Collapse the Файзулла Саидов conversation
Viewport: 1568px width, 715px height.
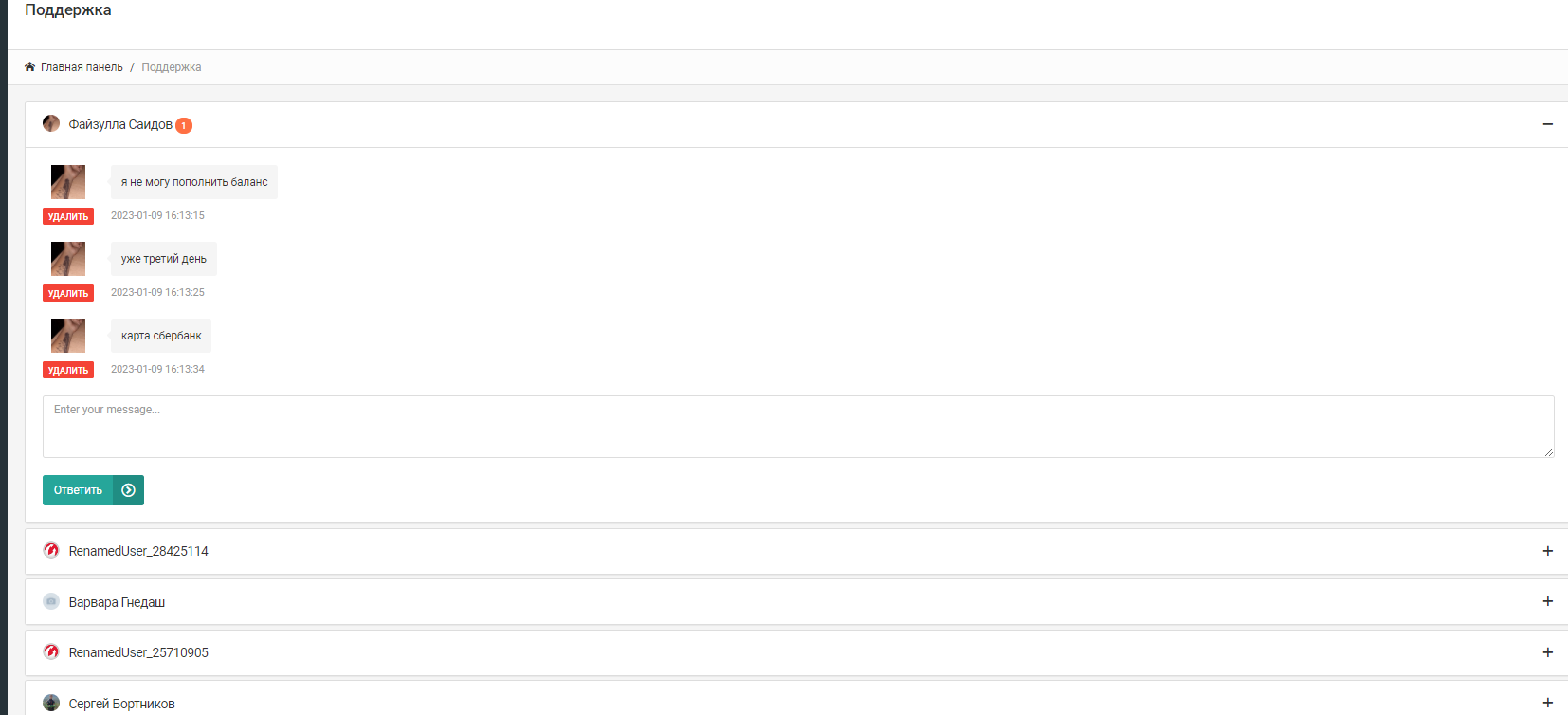pyautogui.click(x=1547, y=124)
